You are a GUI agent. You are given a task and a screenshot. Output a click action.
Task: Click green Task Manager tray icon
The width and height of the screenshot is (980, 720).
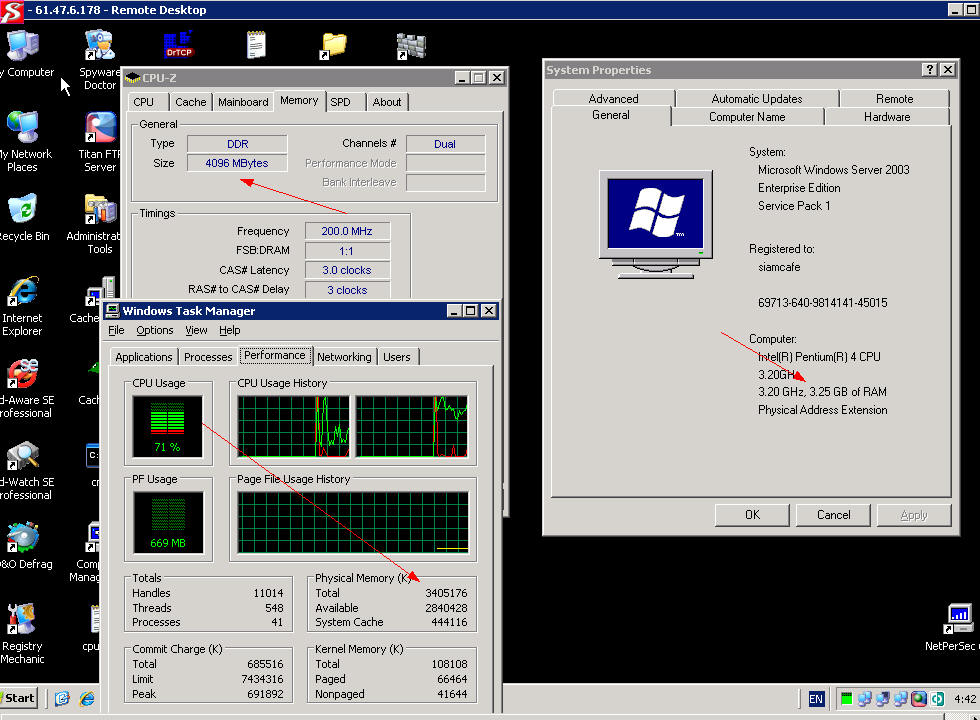pos(846,699)
